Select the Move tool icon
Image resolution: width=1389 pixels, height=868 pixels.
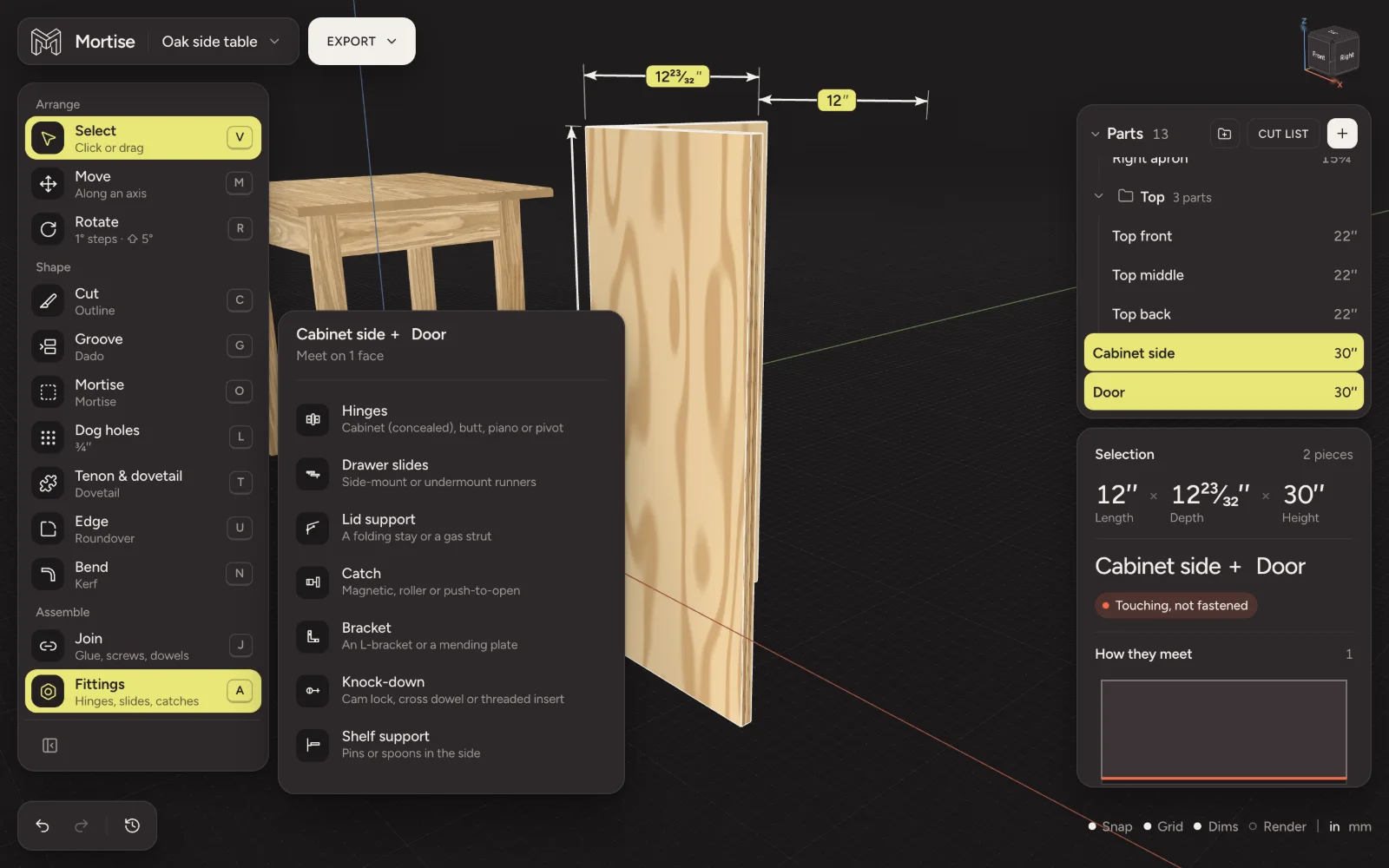pyautogui.click(x=49, y=184)
